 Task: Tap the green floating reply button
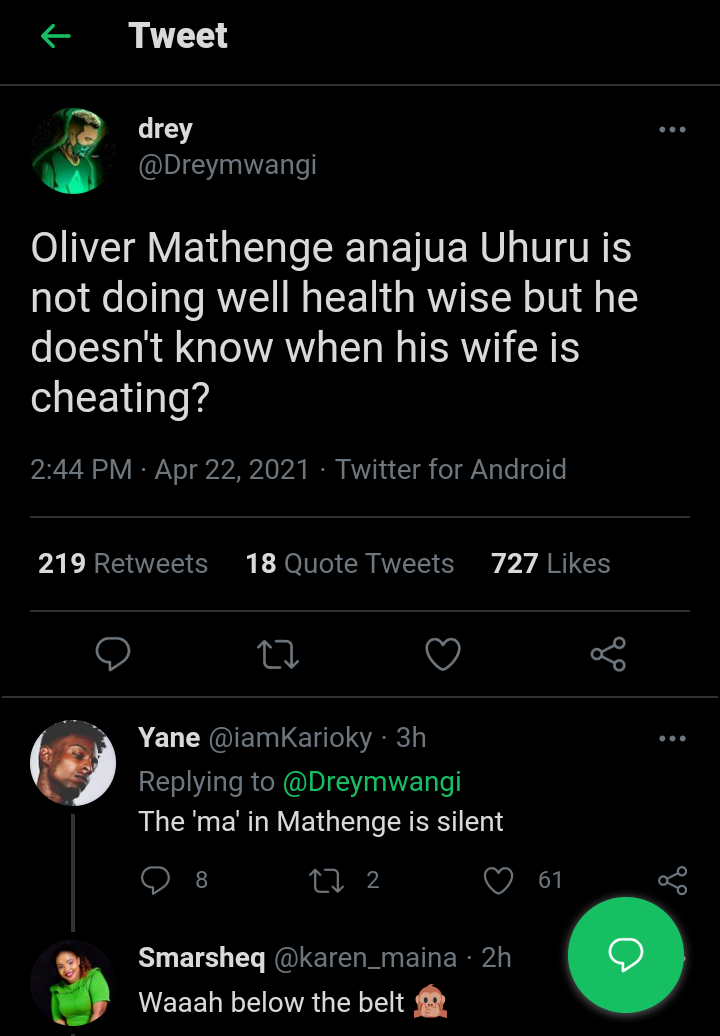pos(626,955)
